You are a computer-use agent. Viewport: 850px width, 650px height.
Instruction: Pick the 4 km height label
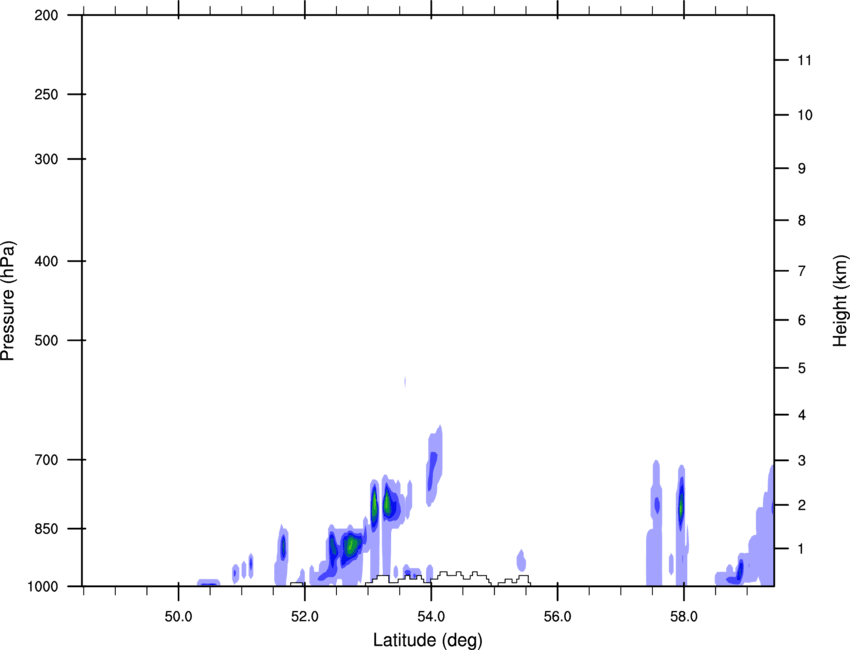pos(802,415)
